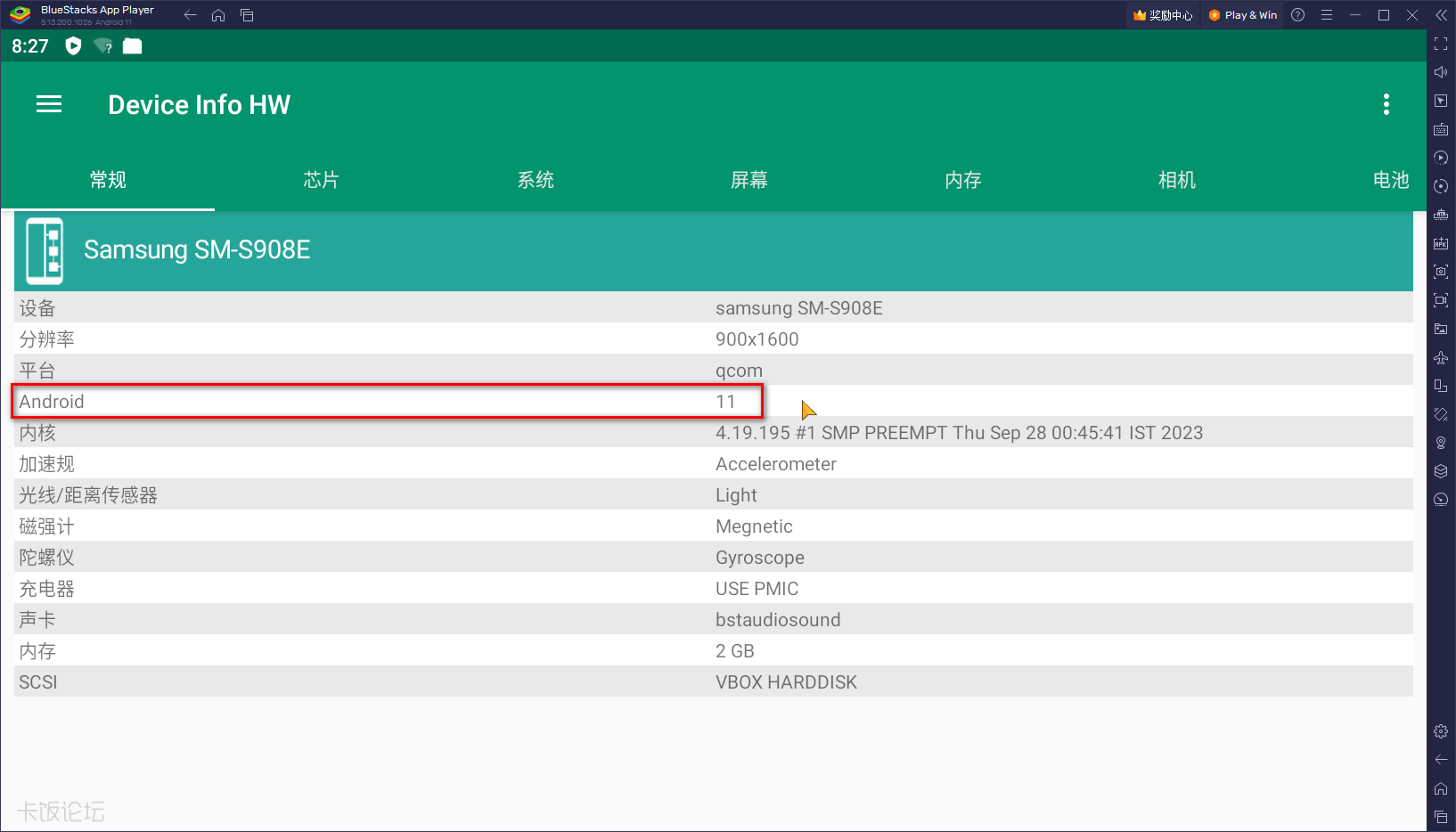Click the cursor lock icon in sidebar
Screen dimensions: 1456x832
pos(1441,101)
